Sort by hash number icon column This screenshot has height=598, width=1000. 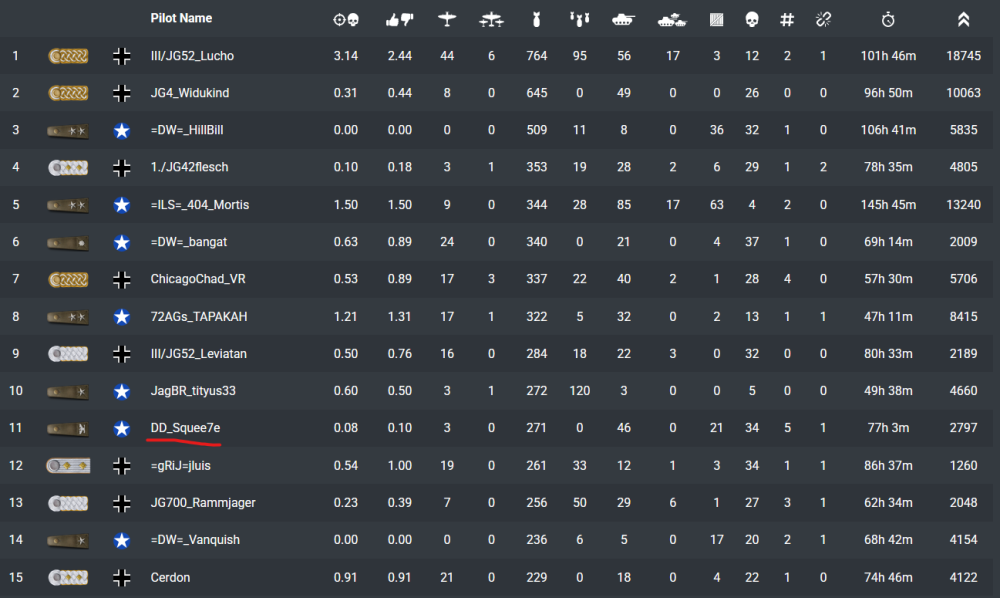click(x=787, y=19)
